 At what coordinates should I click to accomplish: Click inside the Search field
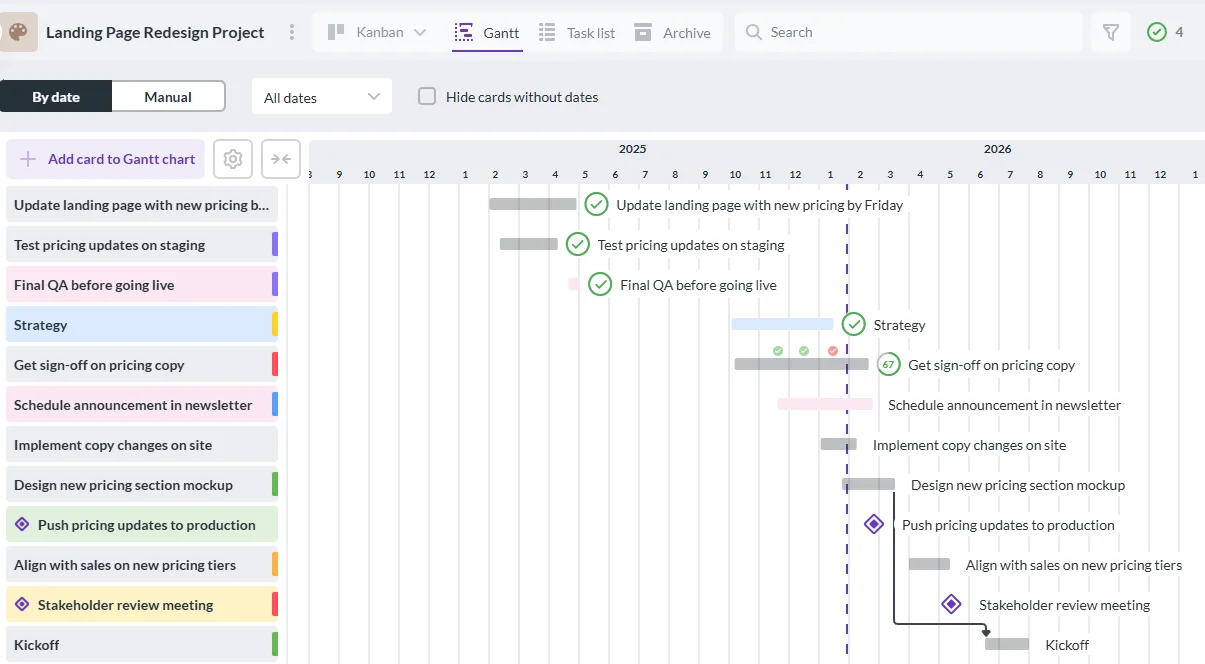(x=900, y=31)
